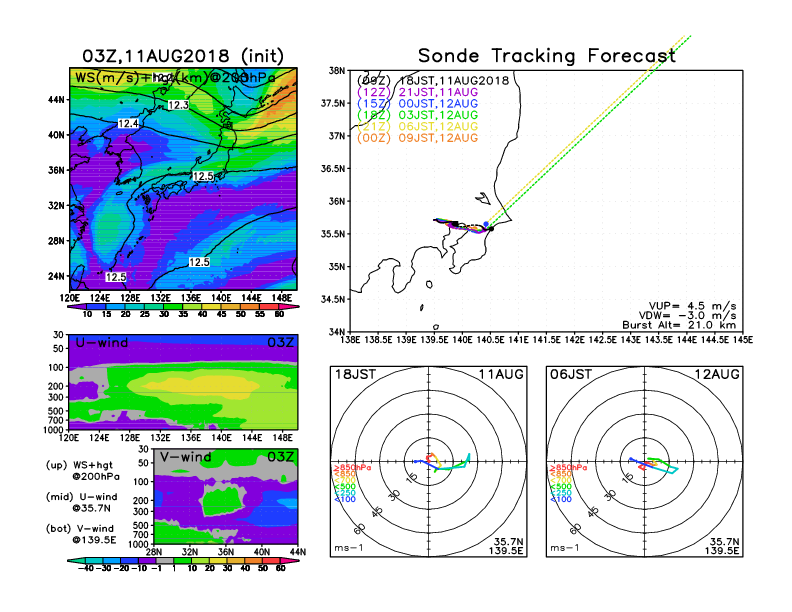Click the '(00Z) 09JST,12AUG' orange legend entry
792x612 pixels.
417,138
